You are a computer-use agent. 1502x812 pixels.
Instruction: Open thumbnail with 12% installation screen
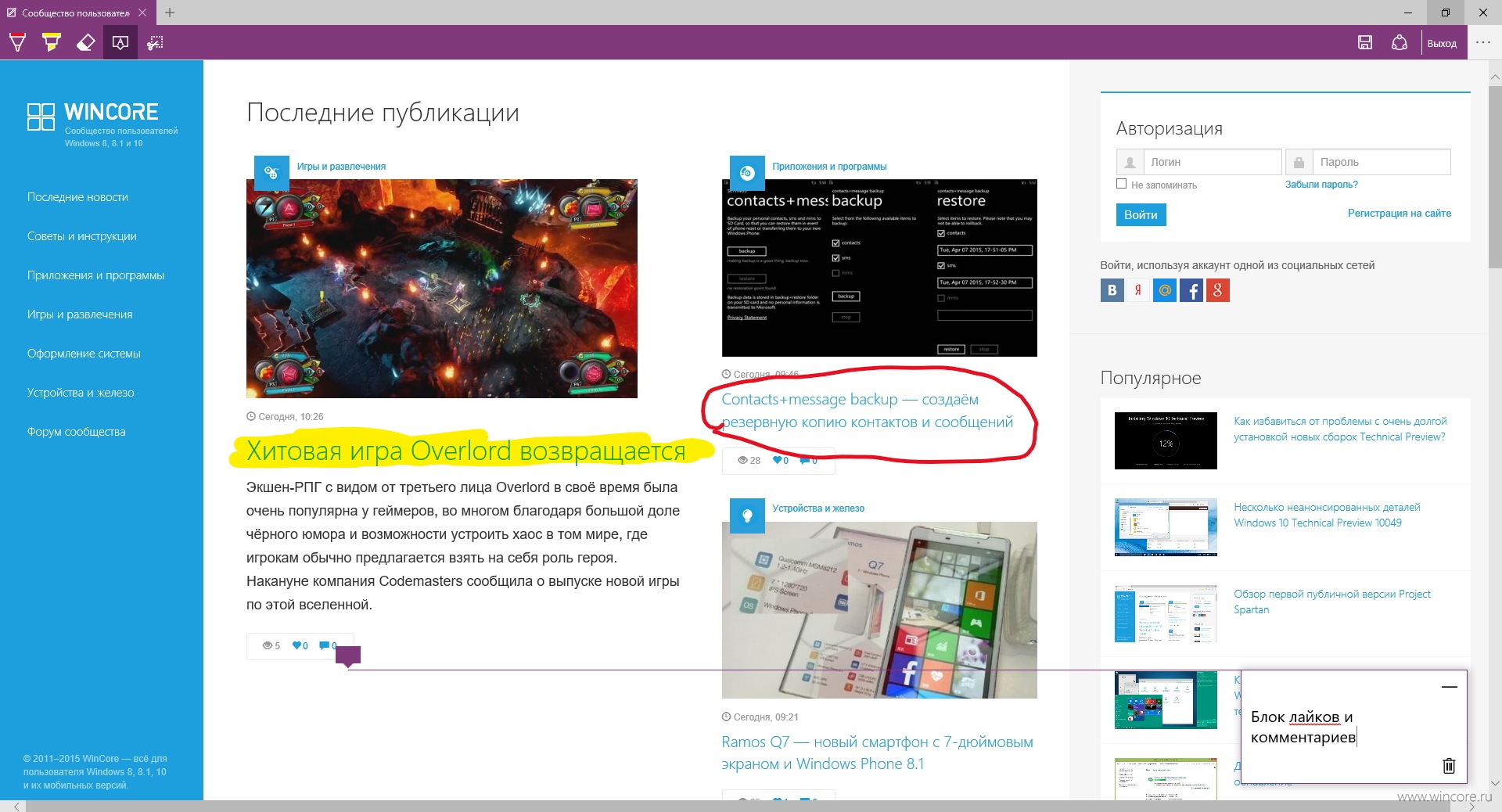[x=1166, y=440]
